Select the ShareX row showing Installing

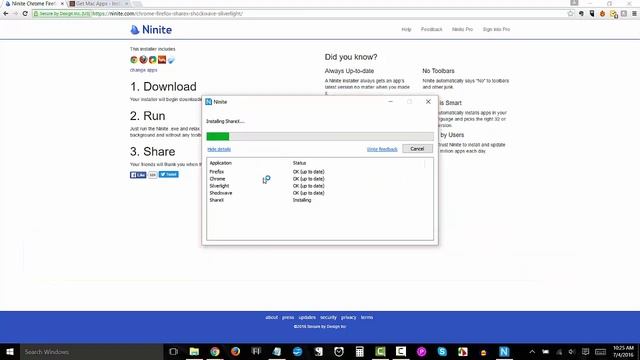[320, 200]
